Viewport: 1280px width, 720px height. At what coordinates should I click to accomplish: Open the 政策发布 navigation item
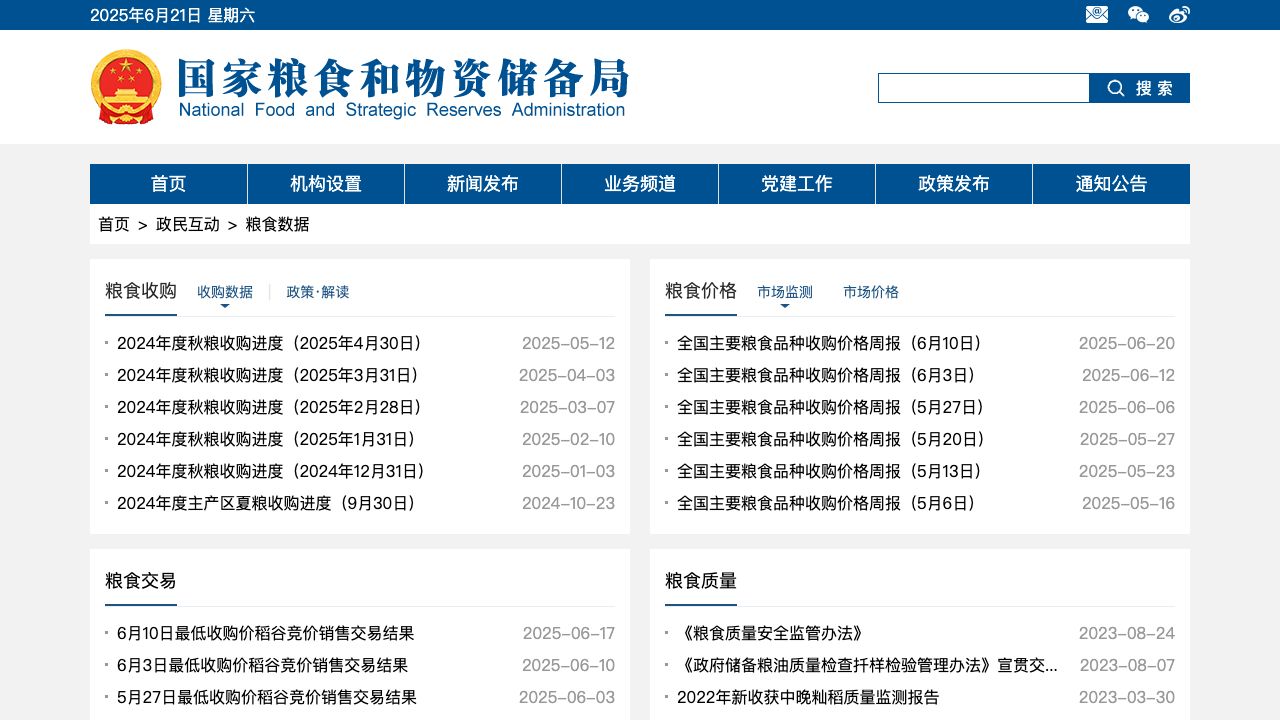[954, 184]
